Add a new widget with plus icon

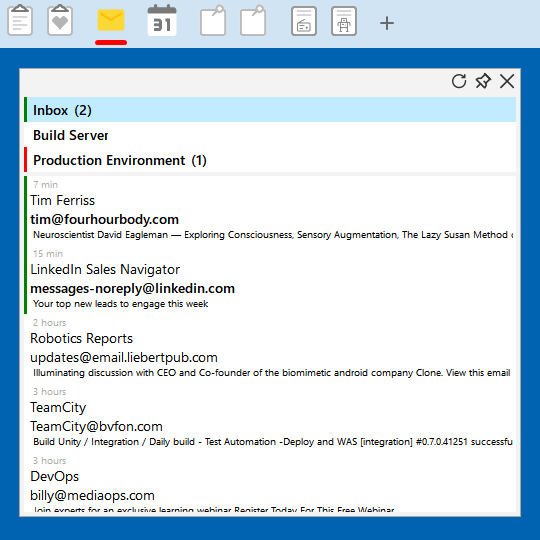(387, 23)
